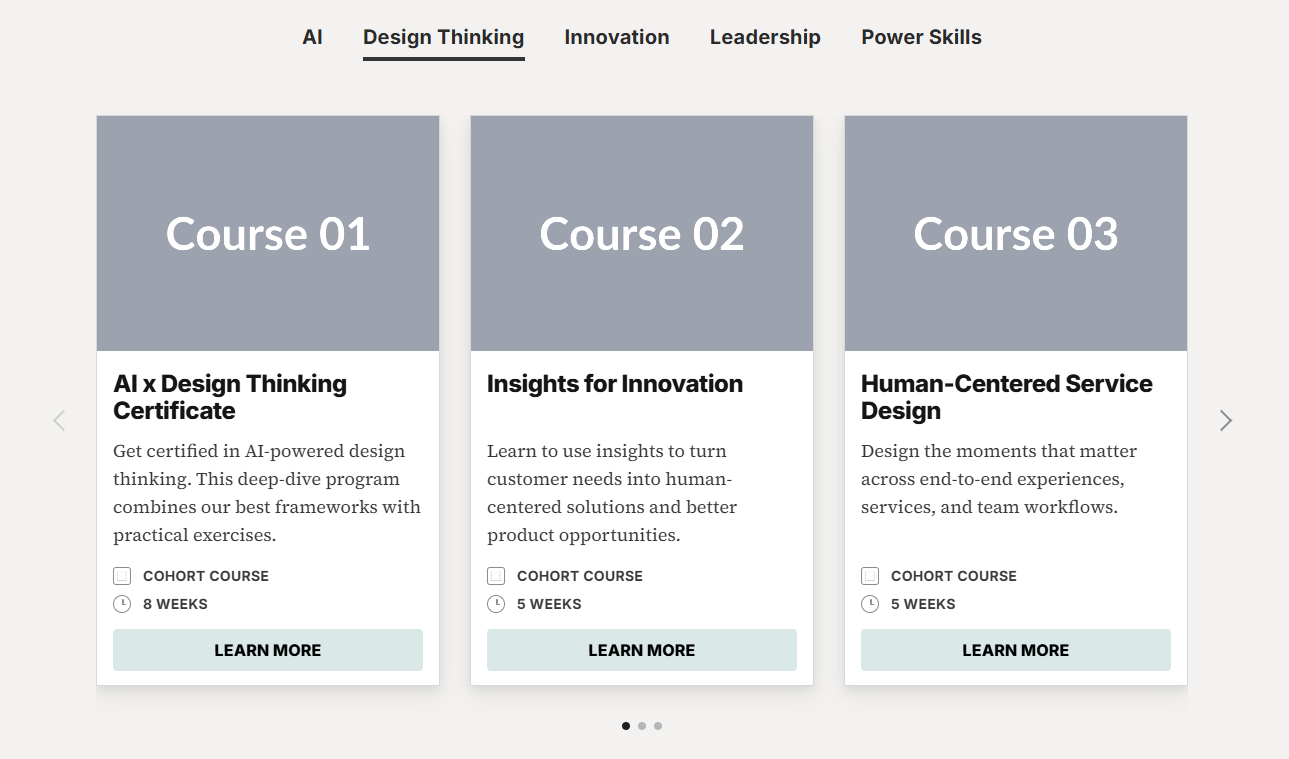The width and height of the screenshot is (1289, 759).
Task: Click next carousel arrow on right
Action: click(1226, 421)
